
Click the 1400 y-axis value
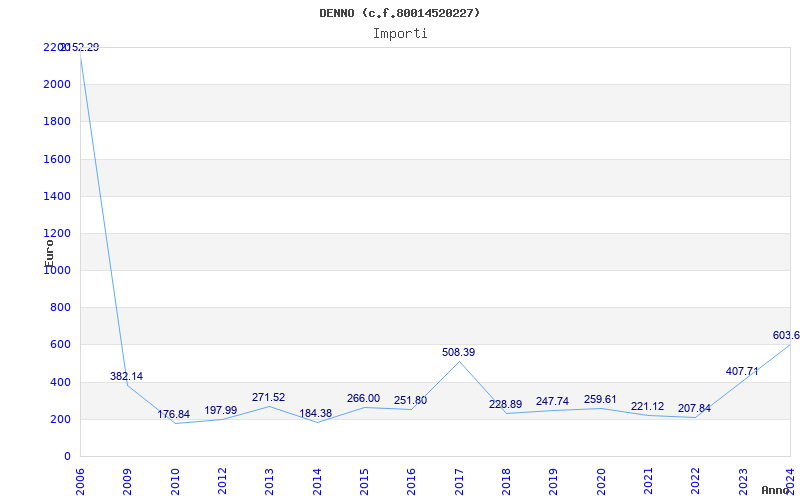[57, 196]
